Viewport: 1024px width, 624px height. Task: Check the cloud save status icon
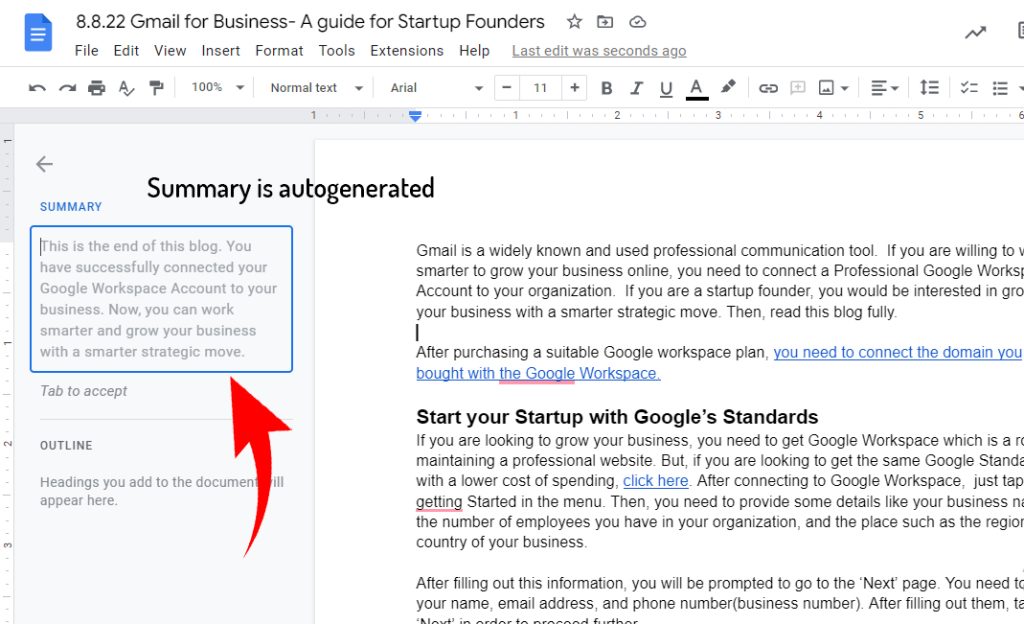tap(637, 22)
